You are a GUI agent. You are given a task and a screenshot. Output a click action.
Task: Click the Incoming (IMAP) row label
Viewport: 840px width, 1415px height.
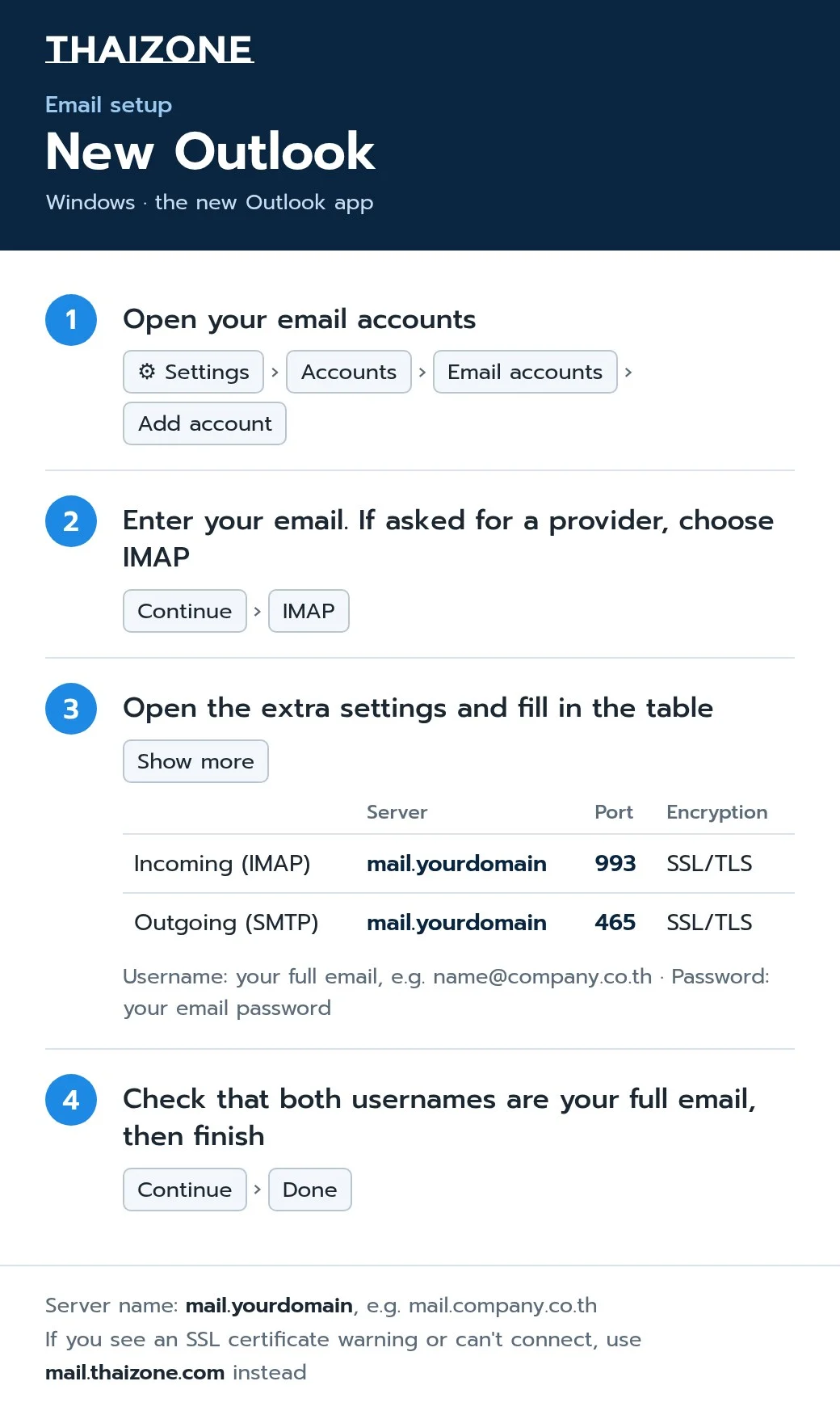click(222, 864)
